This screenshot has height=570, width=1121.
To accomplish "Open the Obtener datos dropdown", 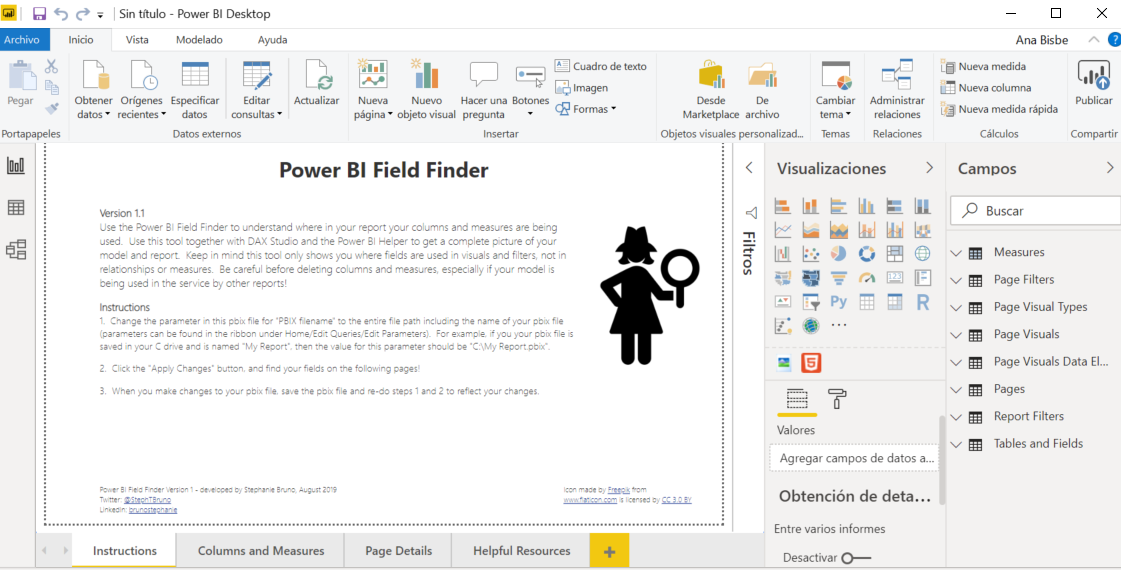I will (x=94, y=108).
